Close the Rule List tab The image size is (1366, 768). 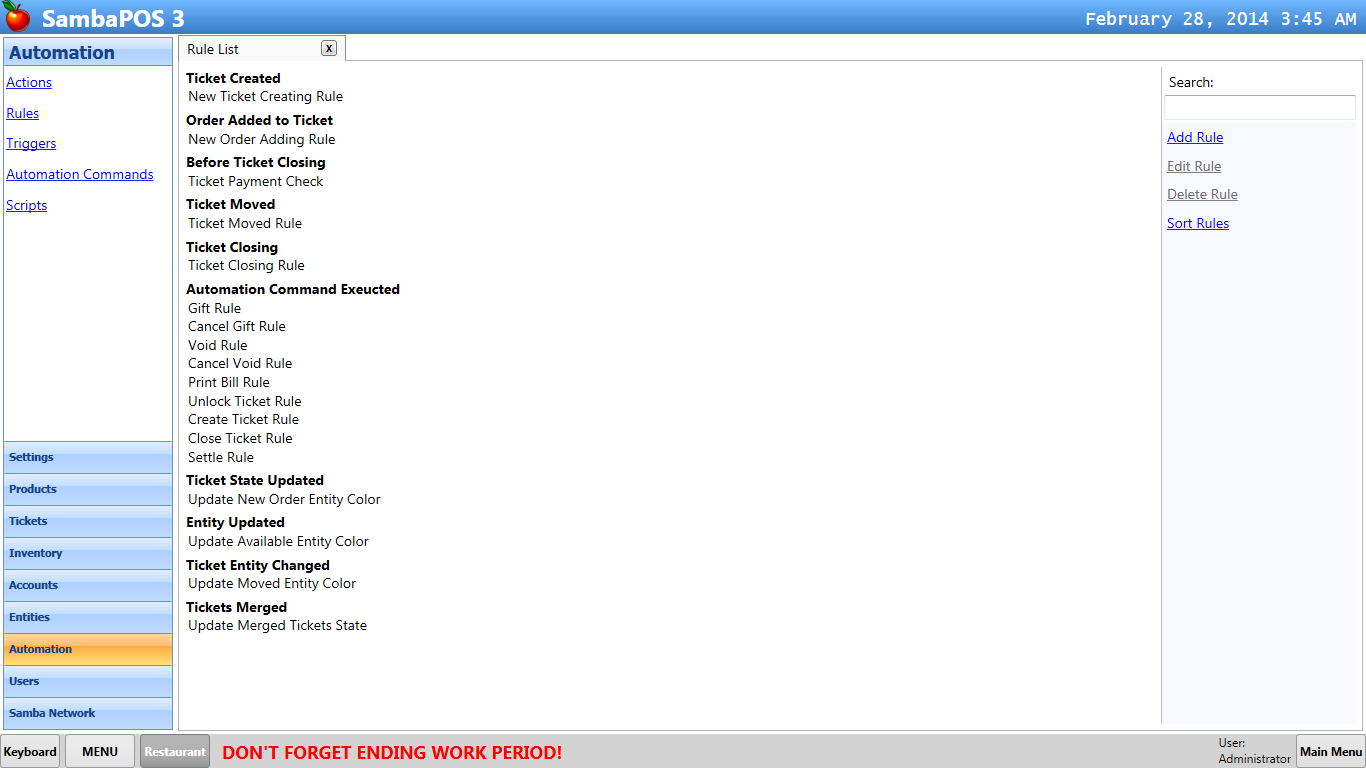(x=329, y=48)
